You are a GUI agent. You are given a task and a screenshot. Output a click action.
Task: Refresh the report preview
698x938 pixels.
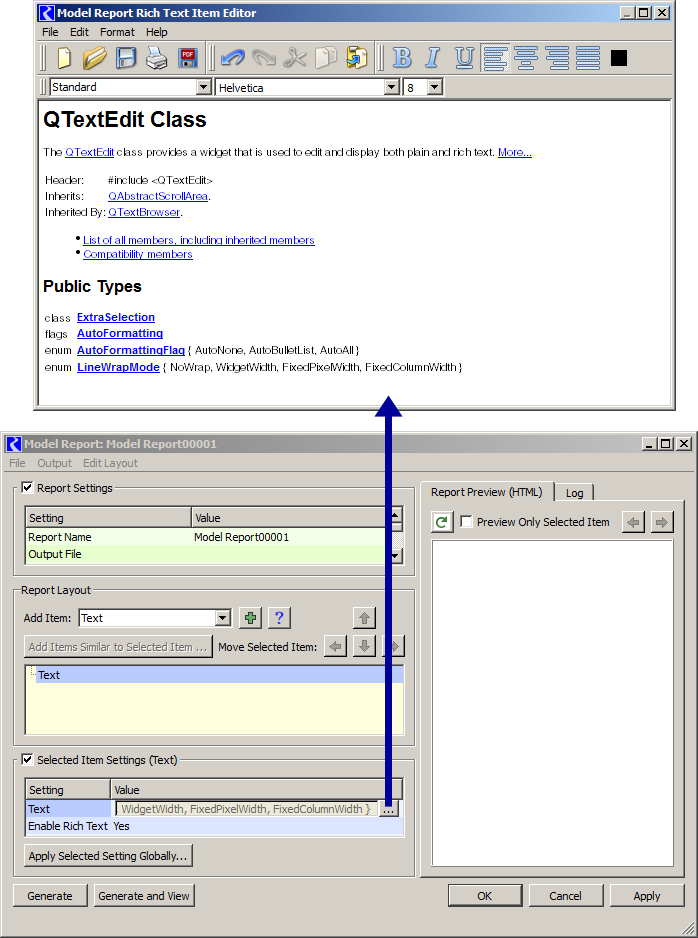(442, 522)
